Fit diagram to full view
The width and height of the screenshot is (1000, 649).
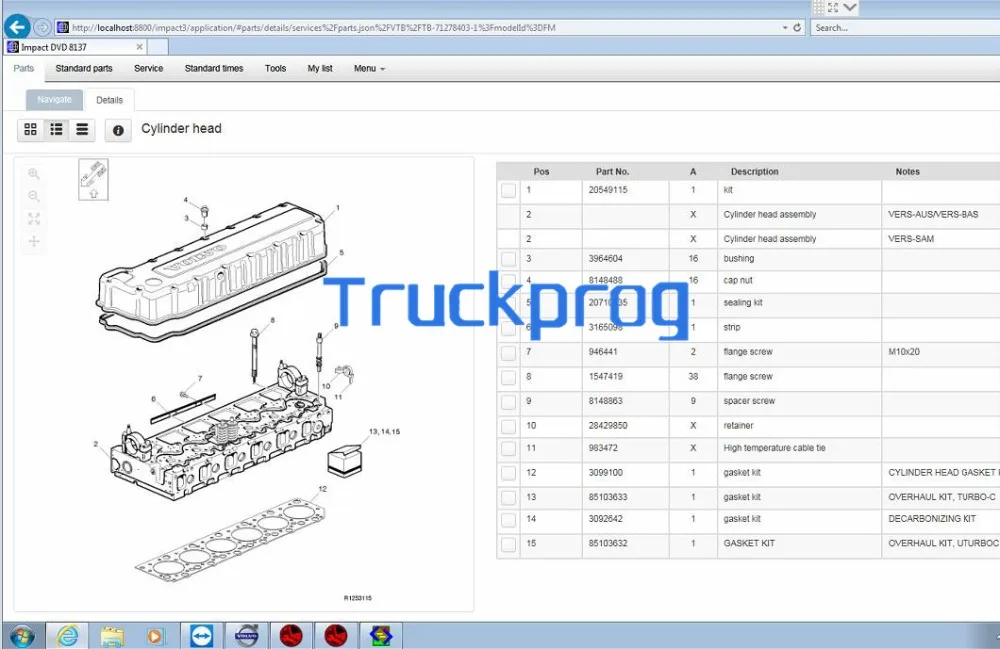tap(34, 219)
